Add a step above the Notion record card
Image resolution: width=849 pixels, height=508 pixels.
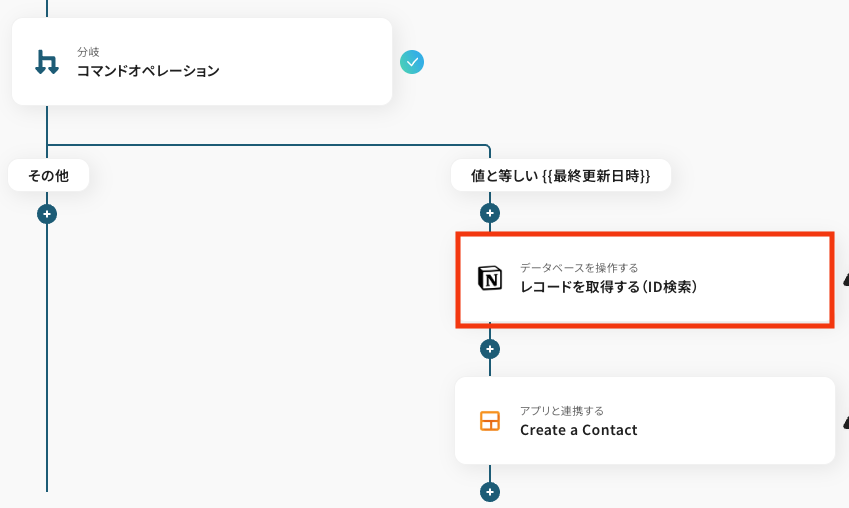click(x=490, y=213)
